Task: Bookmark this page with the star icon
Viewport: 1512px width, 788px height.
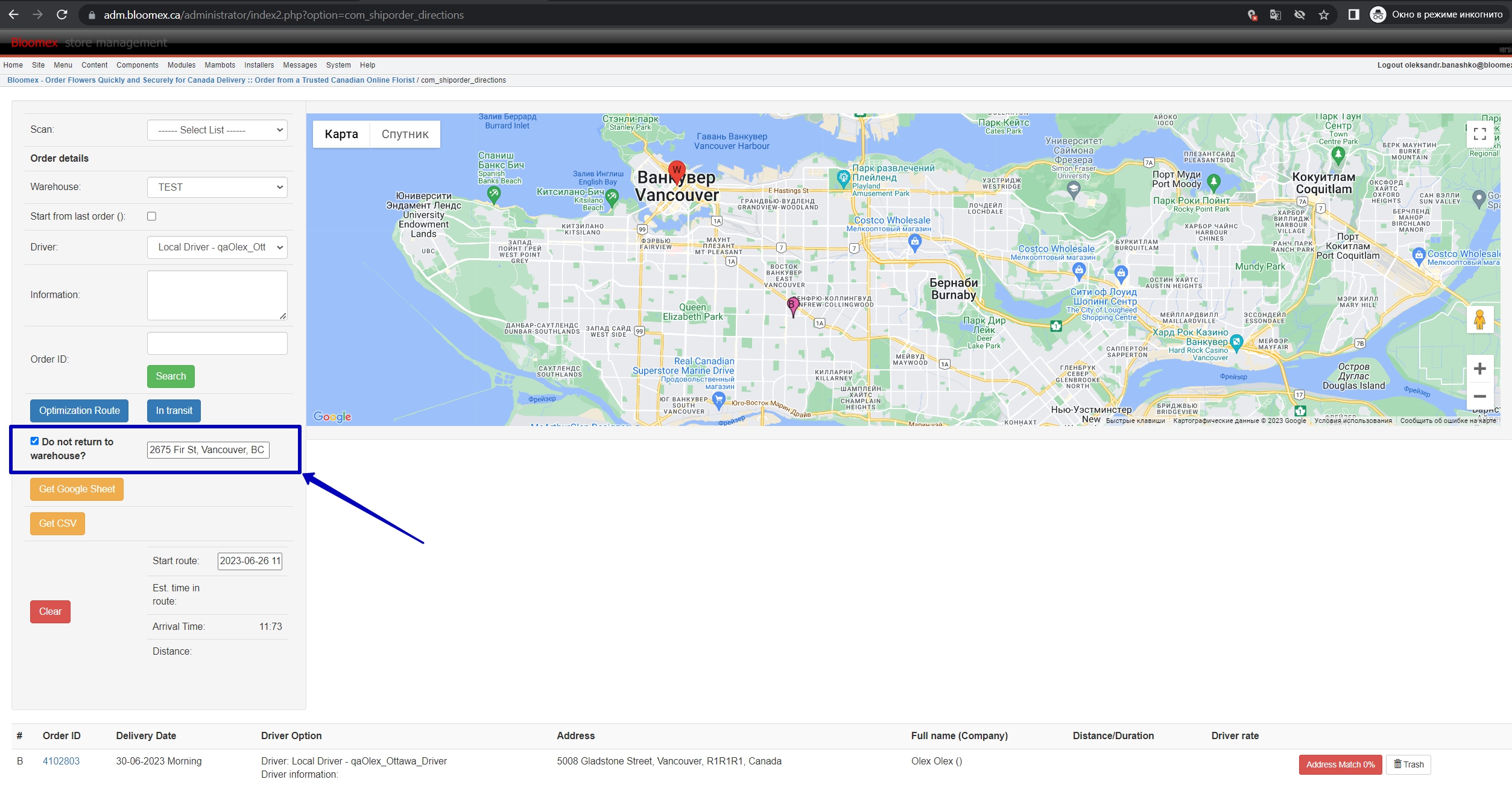Action: [1323, 15]
